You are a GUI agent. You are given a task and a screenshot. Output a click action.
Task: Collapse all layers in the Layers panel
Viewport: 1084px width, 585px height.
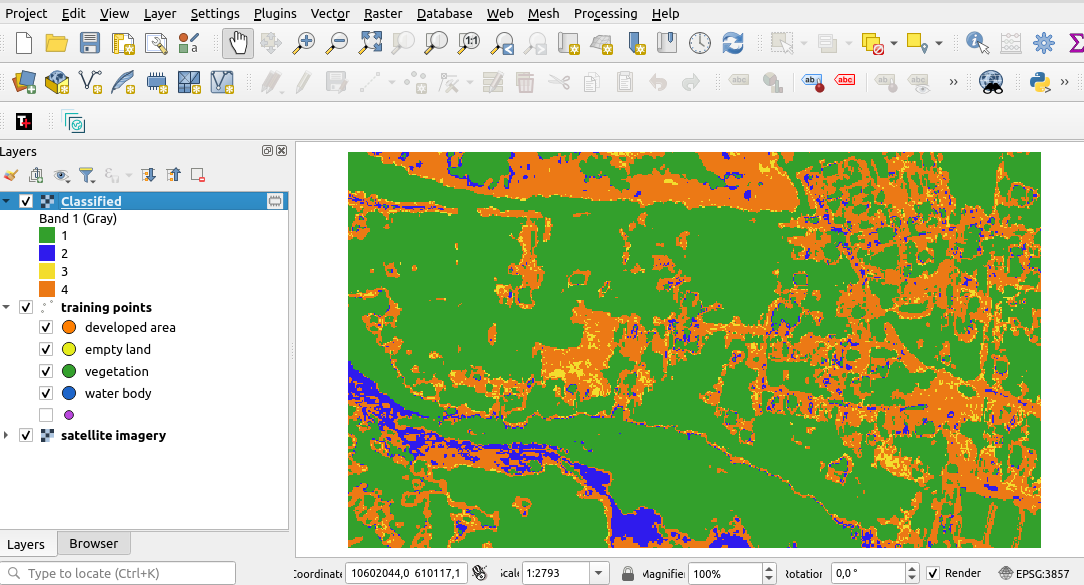coord(173,175)
